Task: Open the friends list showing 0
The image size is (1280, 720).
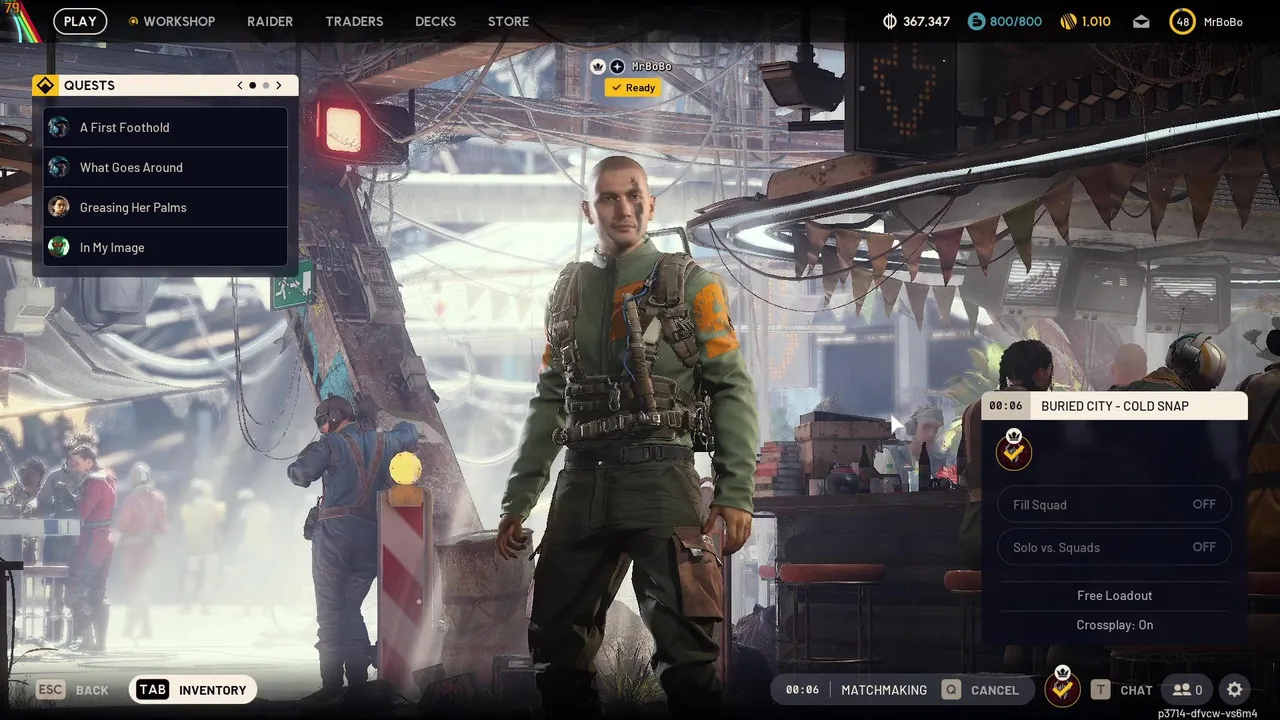Action: (1187, 690)
